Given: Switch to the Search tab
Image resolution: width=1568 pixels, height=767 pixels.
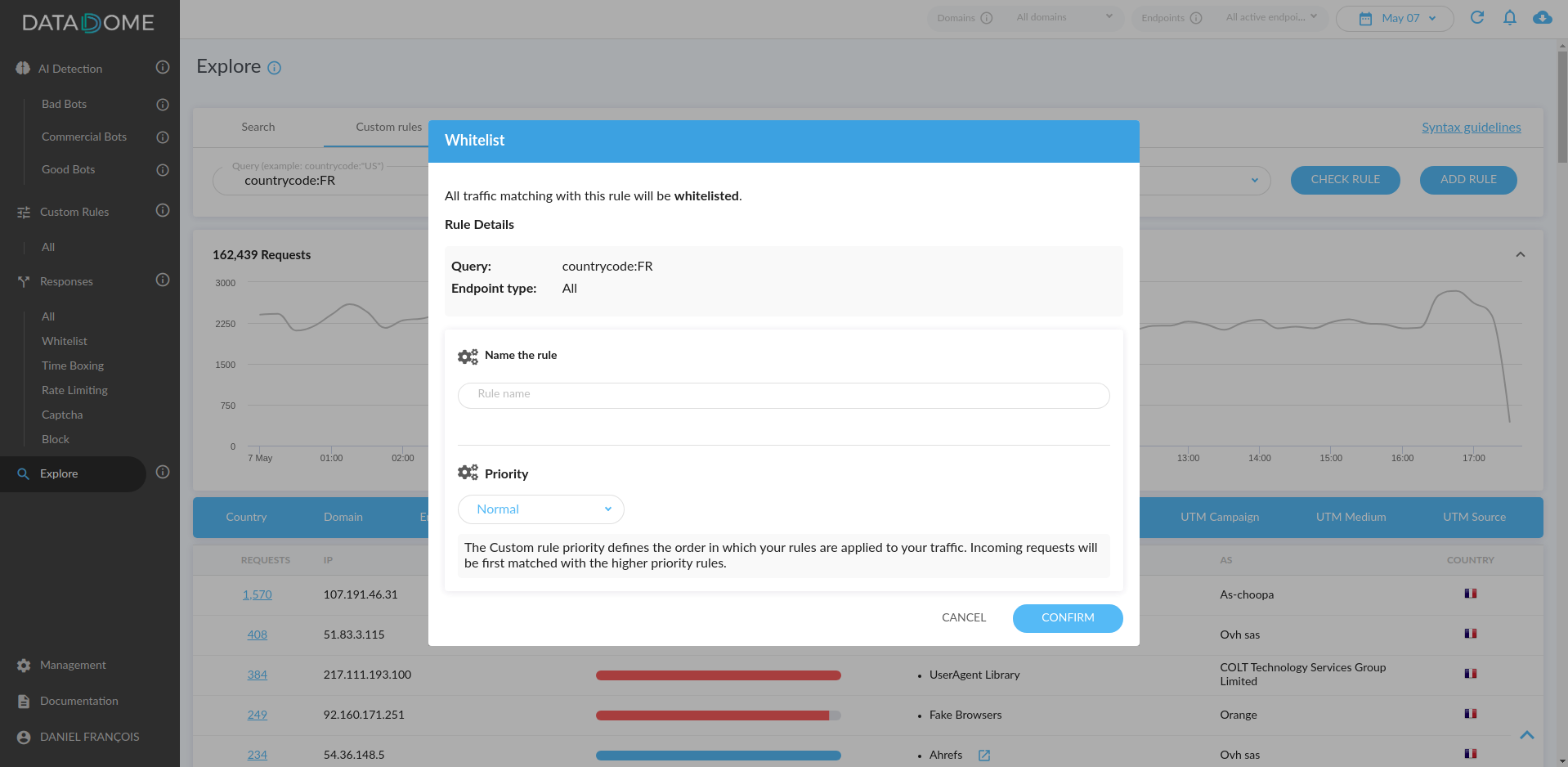Looking at the screenshot, I should point(258,128).
